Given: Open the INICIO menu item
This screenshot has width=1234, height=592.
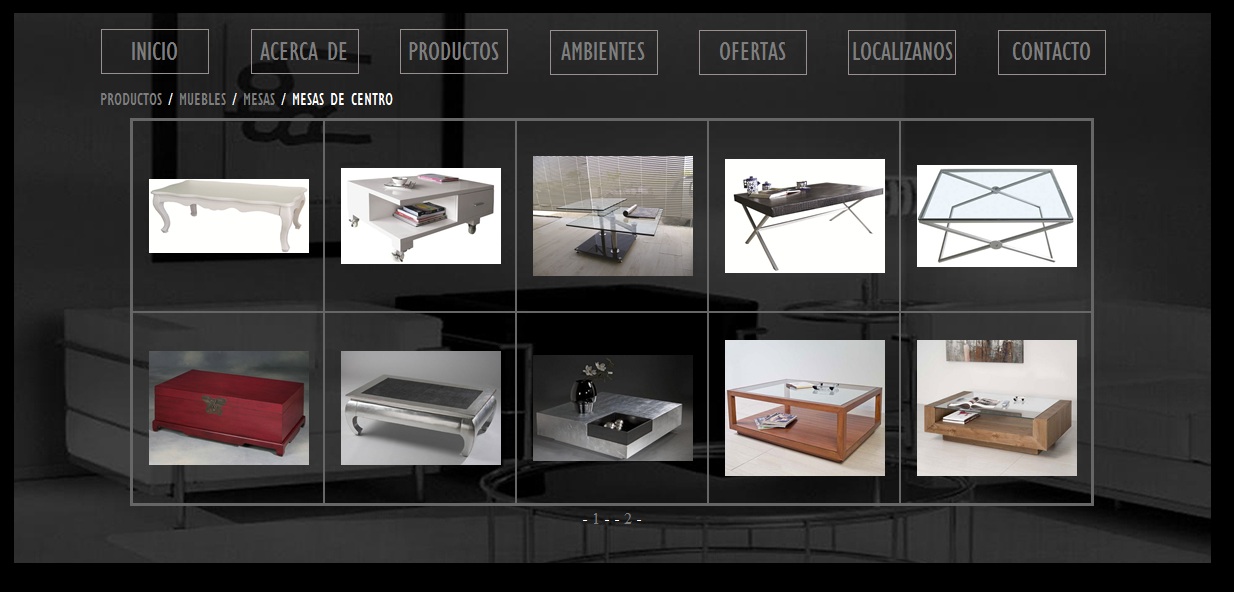Looking at the screenshot, I should (x=154, y=51).
